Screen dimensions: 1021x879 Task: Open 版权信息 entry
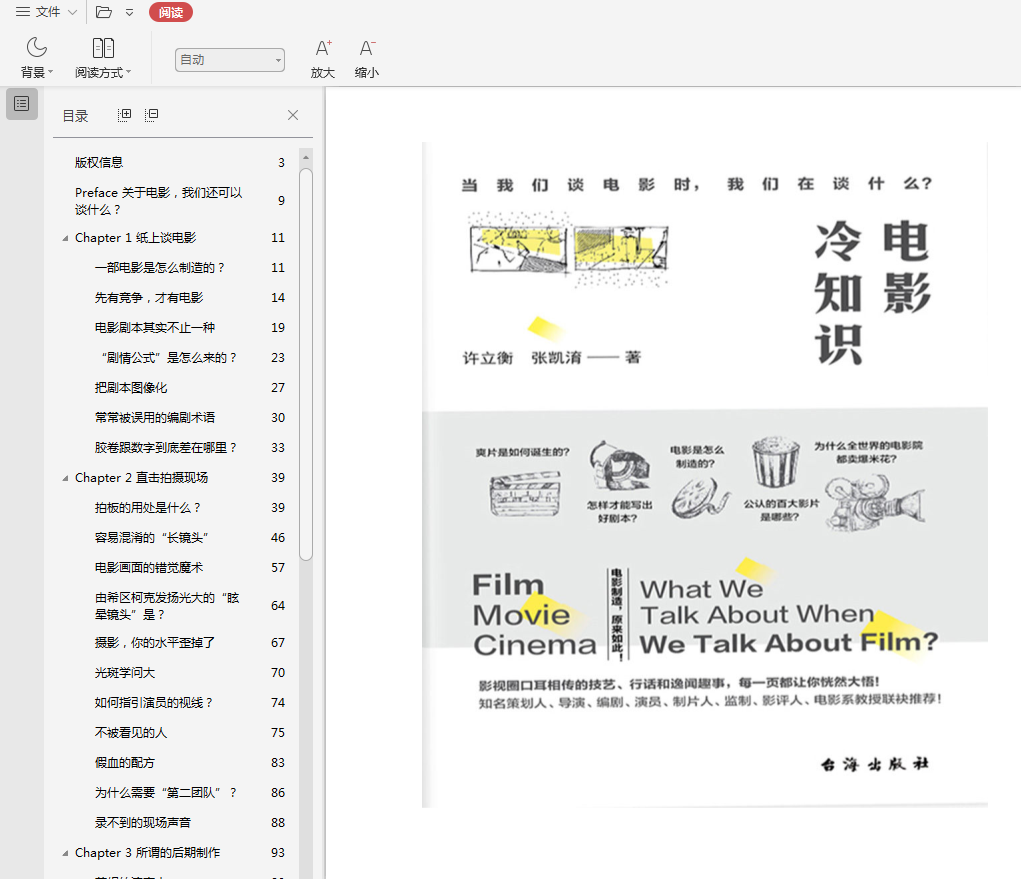pos(99,162)
